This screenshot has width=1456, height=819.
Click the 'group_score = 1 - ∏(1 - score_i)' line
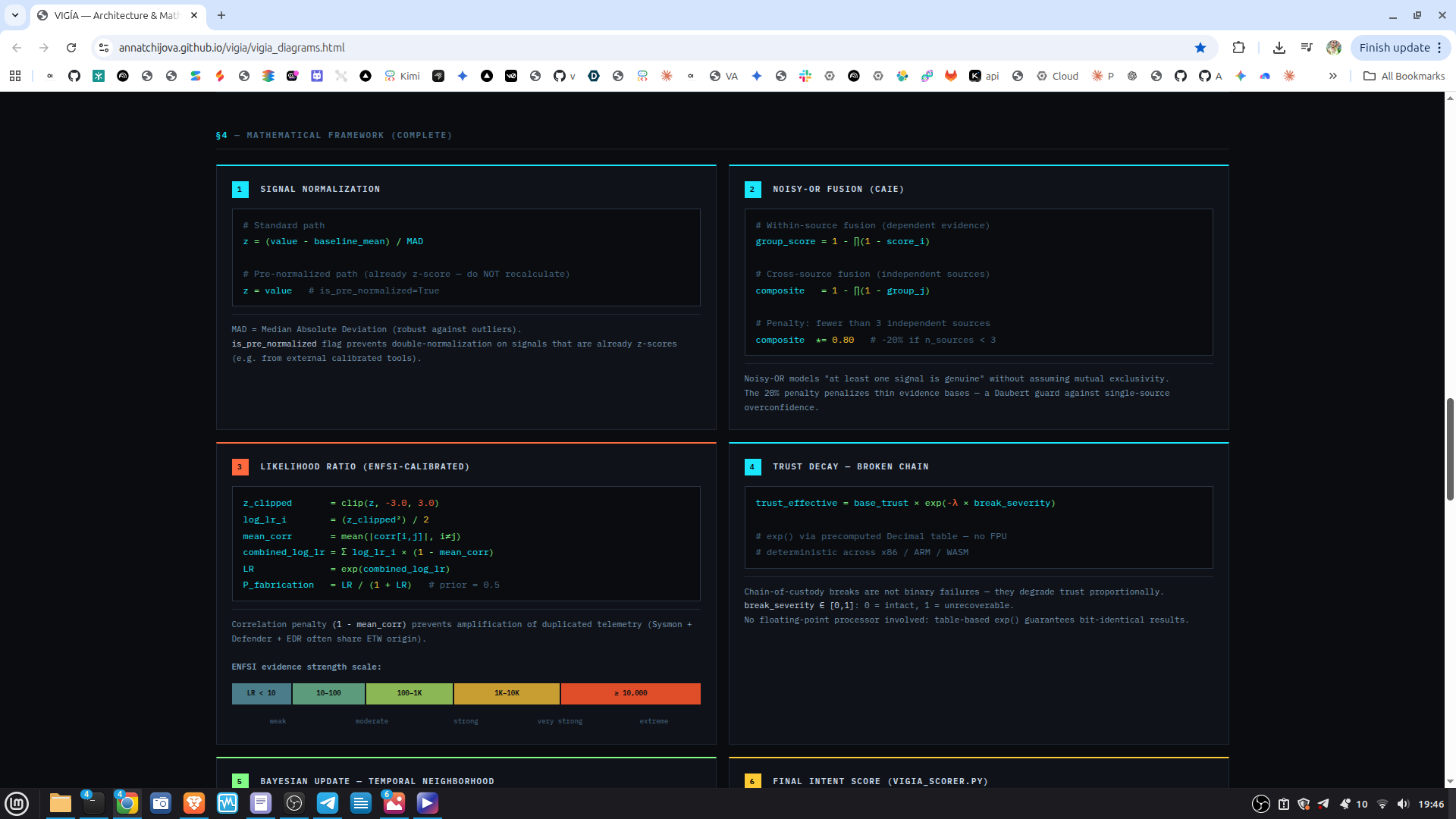(843, 241)
